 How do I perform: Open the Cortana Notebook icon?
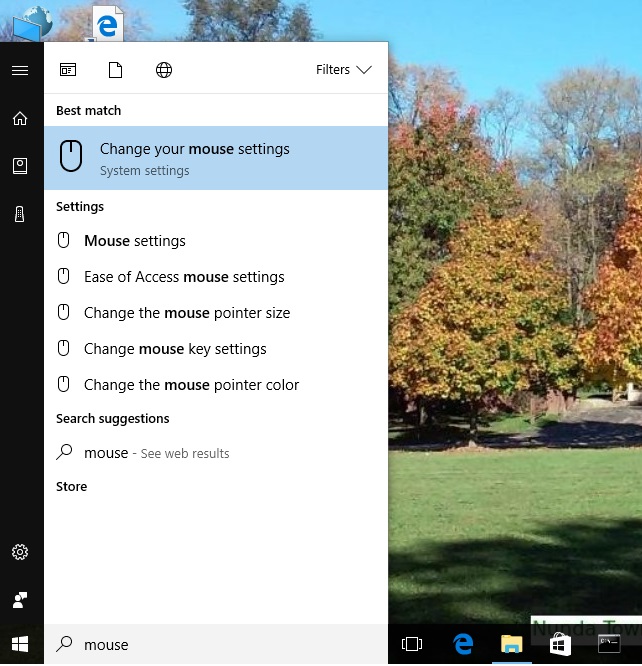pyautogui.click(x=19, y=166)
